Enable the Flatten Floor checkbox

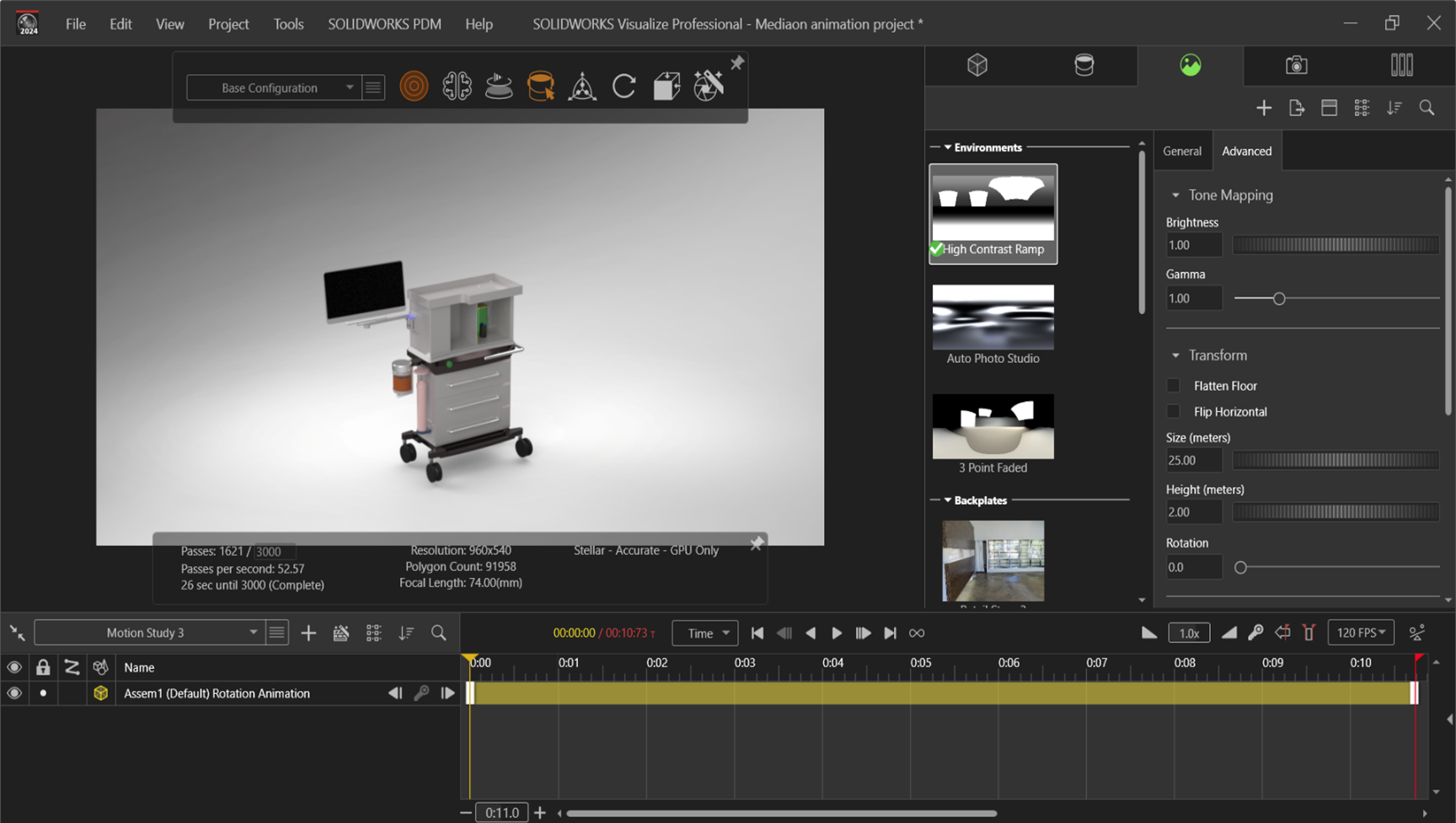pos(1173,386)
